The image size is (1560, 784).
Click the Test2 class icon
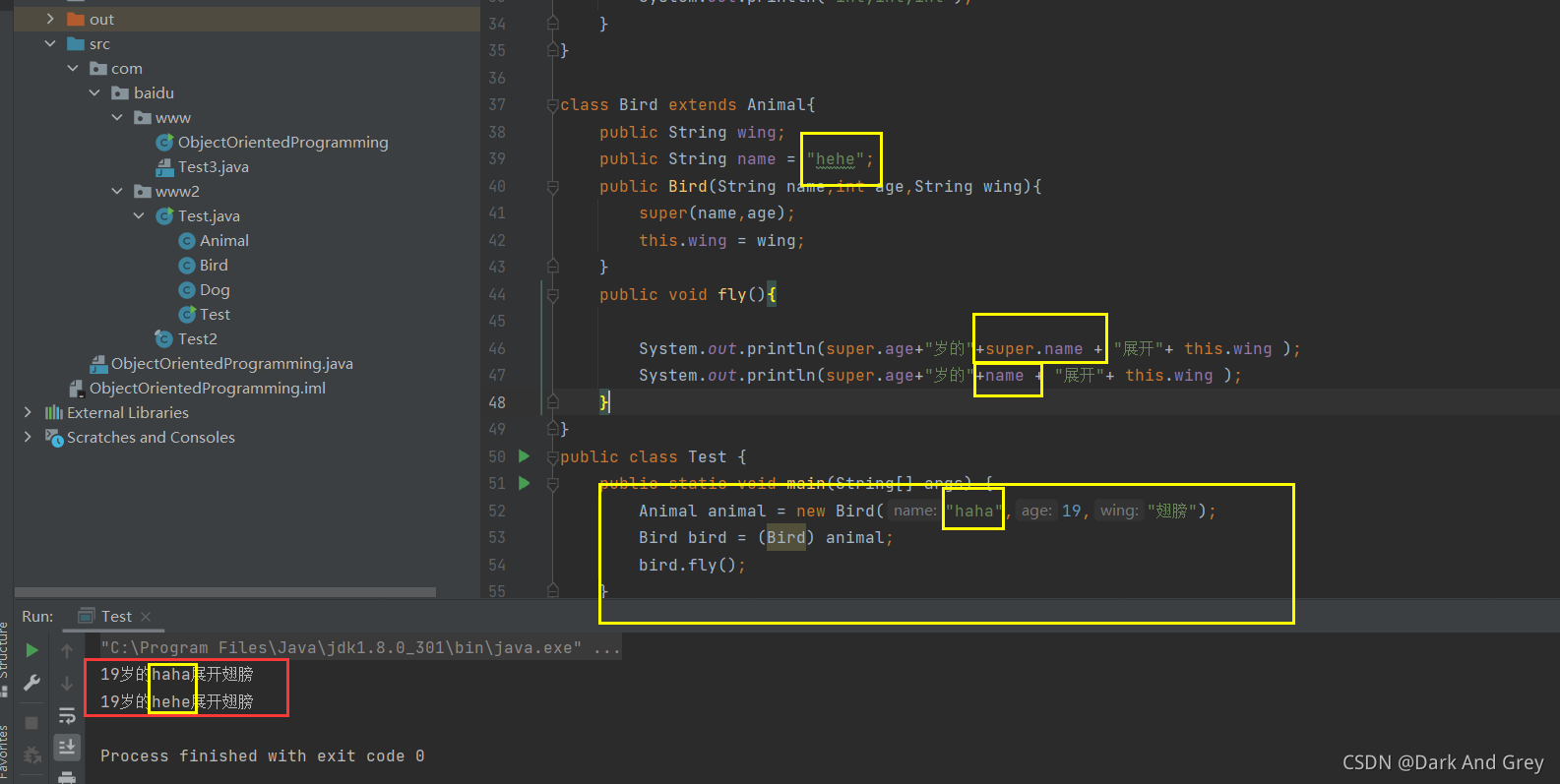click(164, 338)
